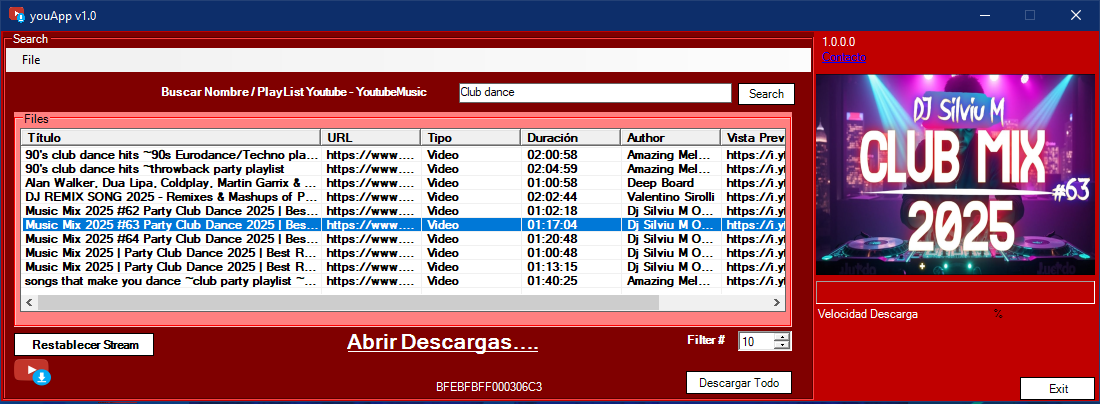Click the Restablecer Stream button
The height and width of the screenshot is (404, 1100).
point(83,344)
